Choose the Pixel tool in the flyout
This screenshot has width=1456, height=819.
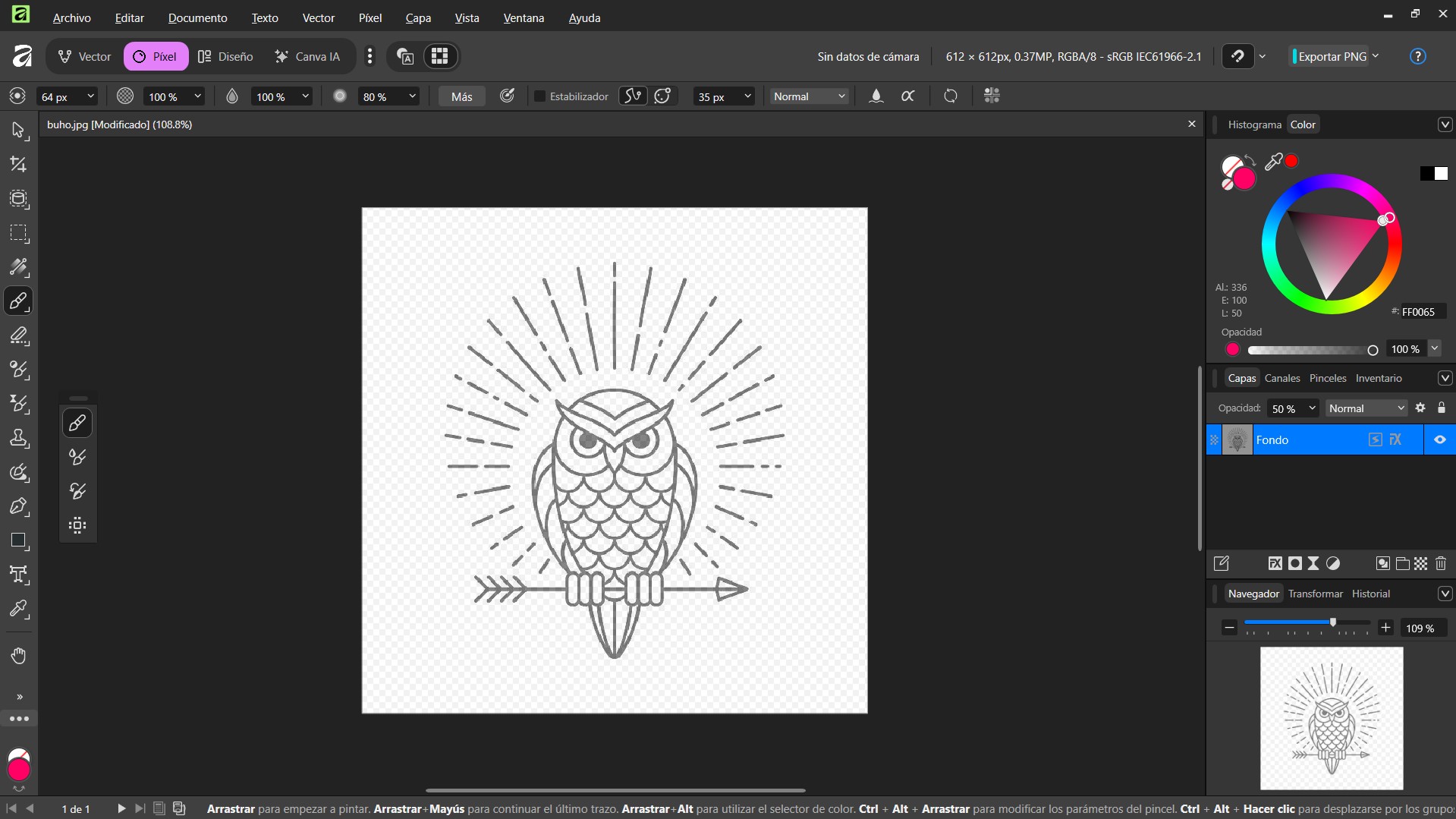[x=77, y=525]
